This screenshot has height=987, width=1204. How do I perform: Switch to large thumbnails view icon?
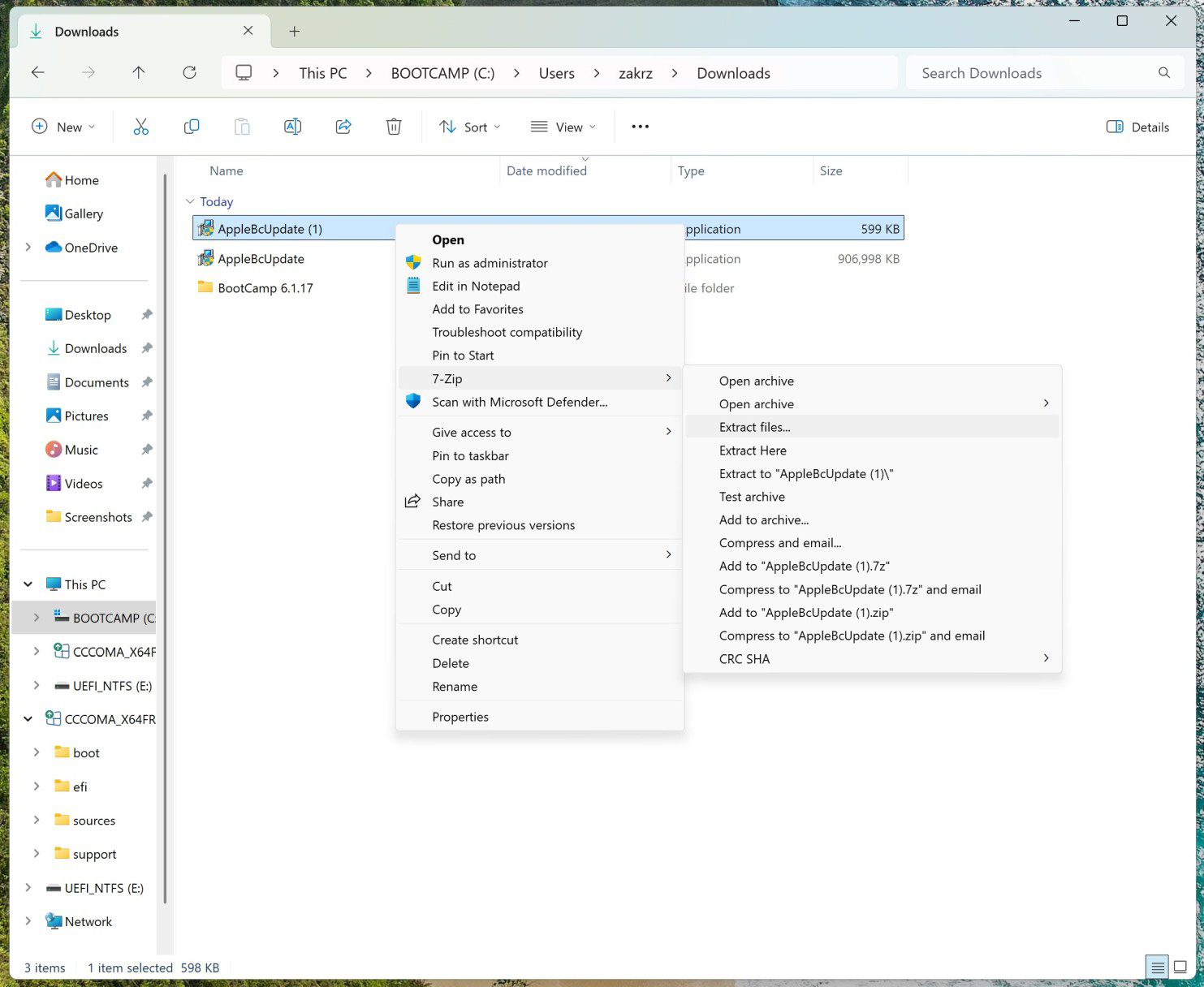click(x=1180, y=967)
